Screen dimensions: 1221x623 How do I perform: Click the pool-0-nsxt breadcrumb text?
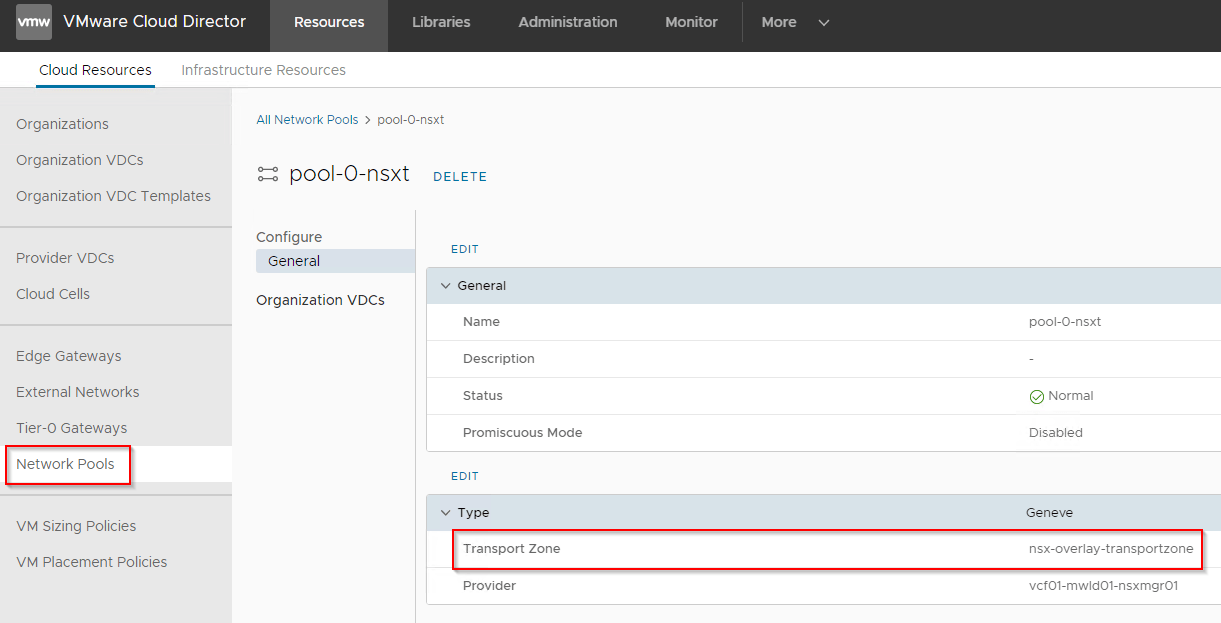(x=411, y=120)
